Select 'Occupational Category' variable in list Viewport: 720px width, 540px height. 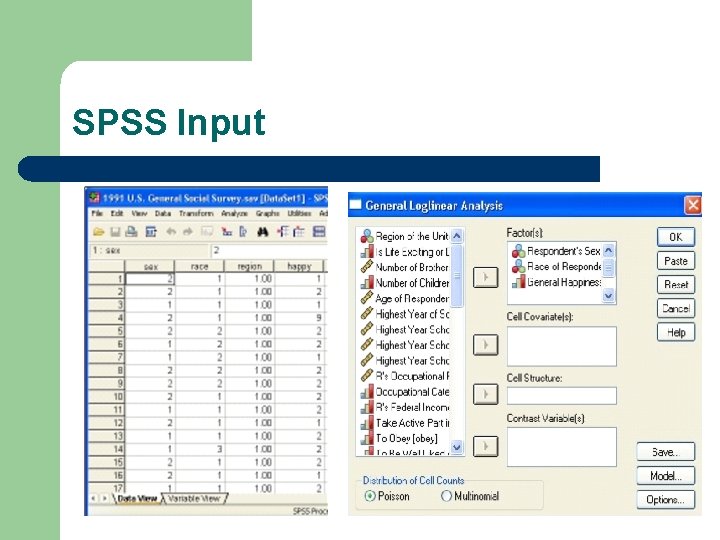point(405,392)
